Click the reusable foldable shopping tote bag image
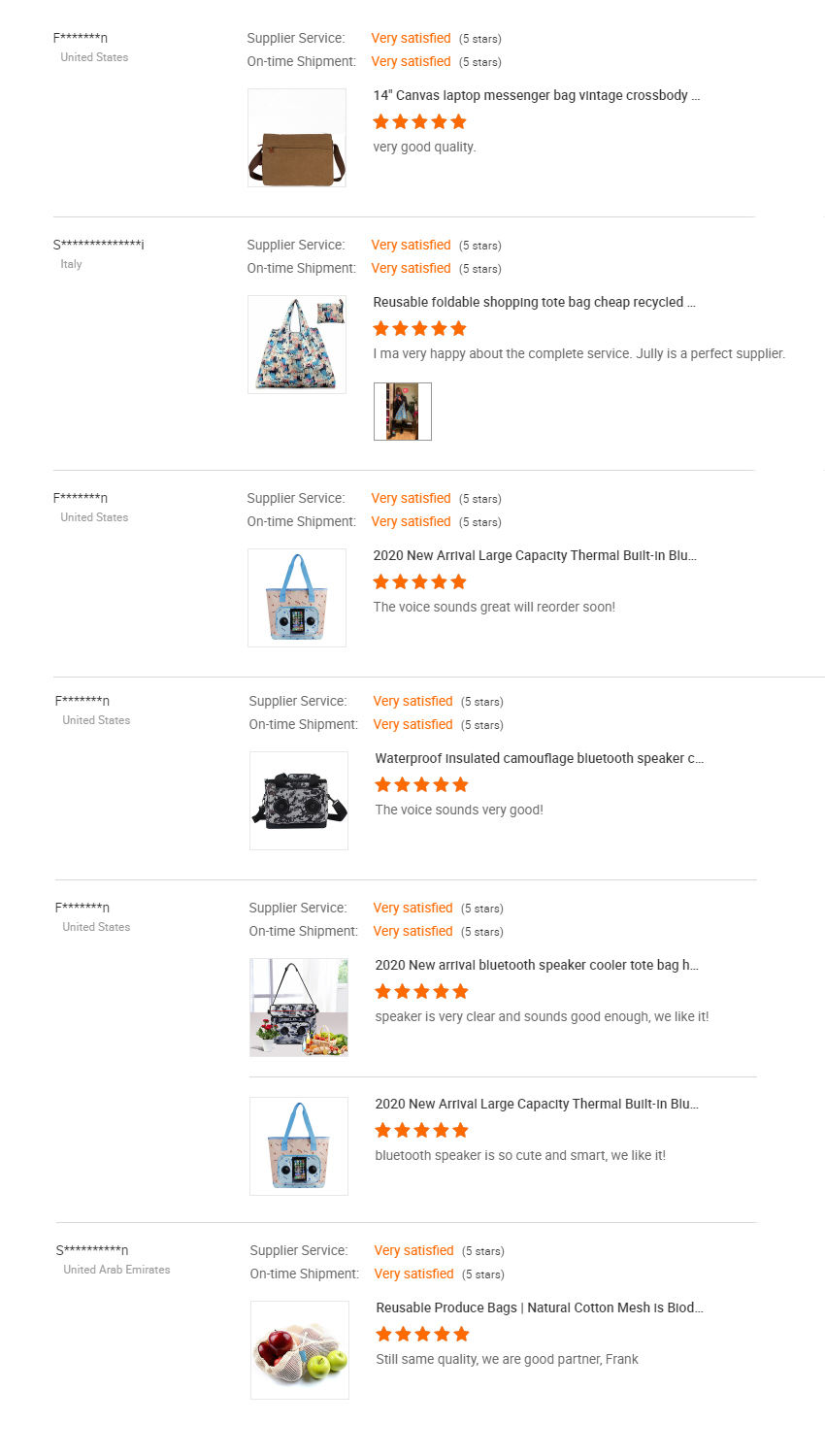Image resolution: width=825 pixels, height=1456 pixels. click(297, 345)
